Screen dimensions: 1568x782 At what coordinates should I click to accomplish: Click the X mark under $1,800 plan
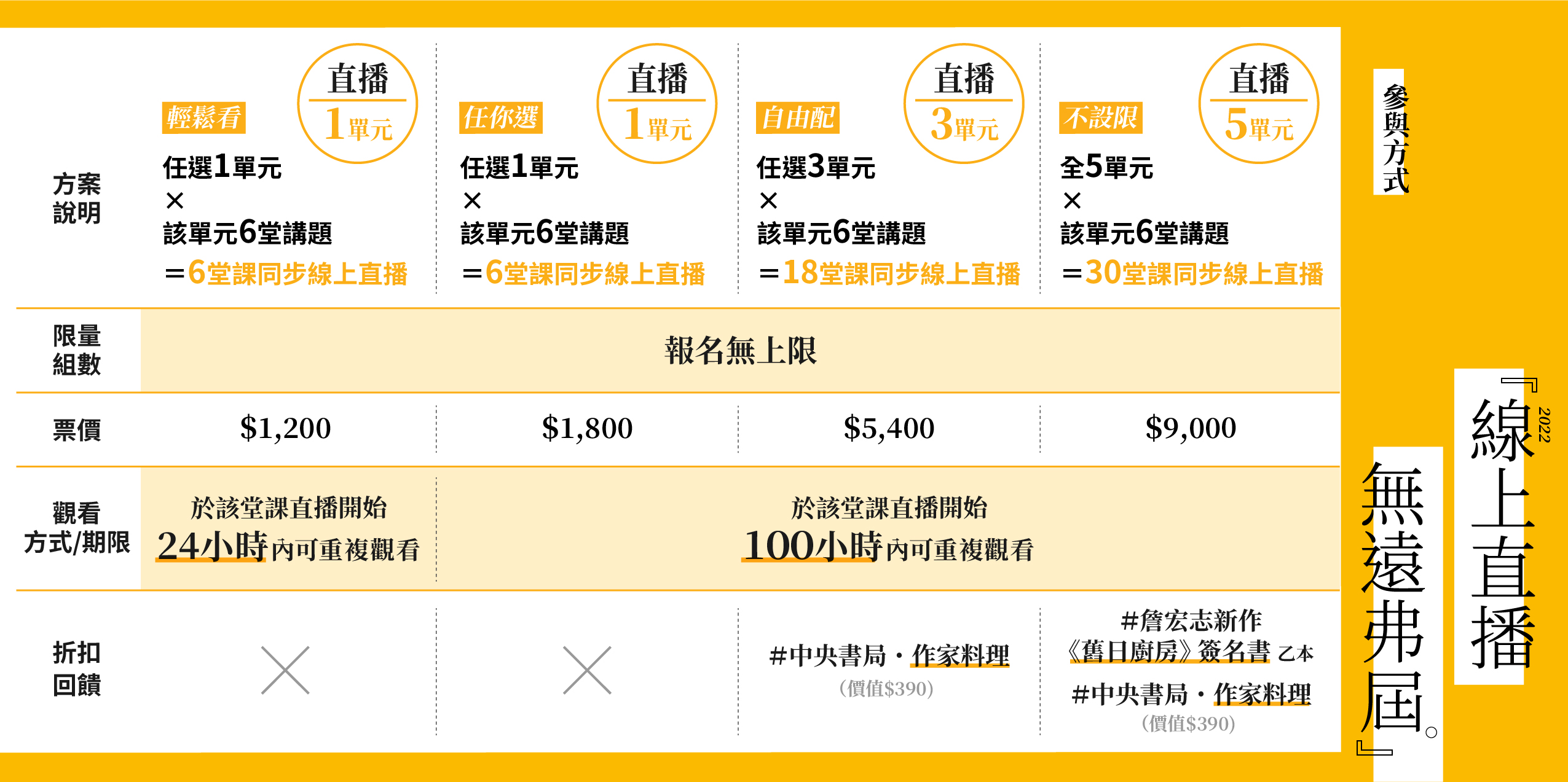587,670
